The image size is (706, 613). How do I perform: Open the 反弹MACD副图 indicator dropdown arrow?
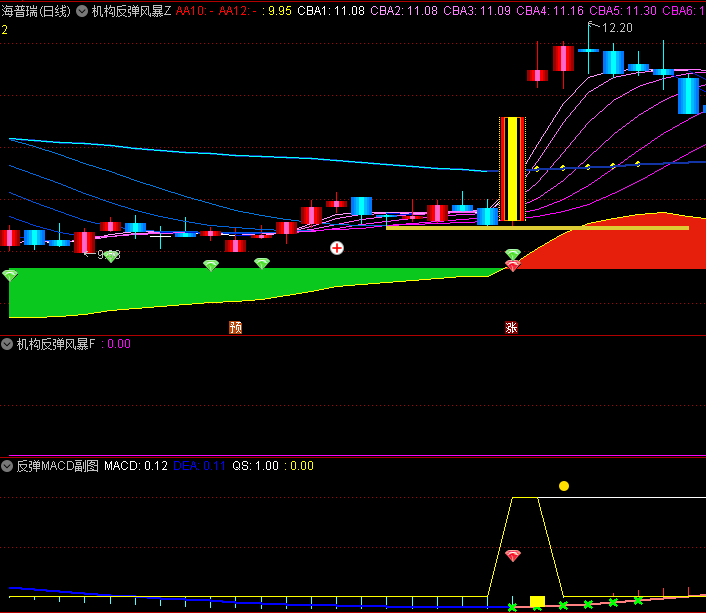point(7,466)
